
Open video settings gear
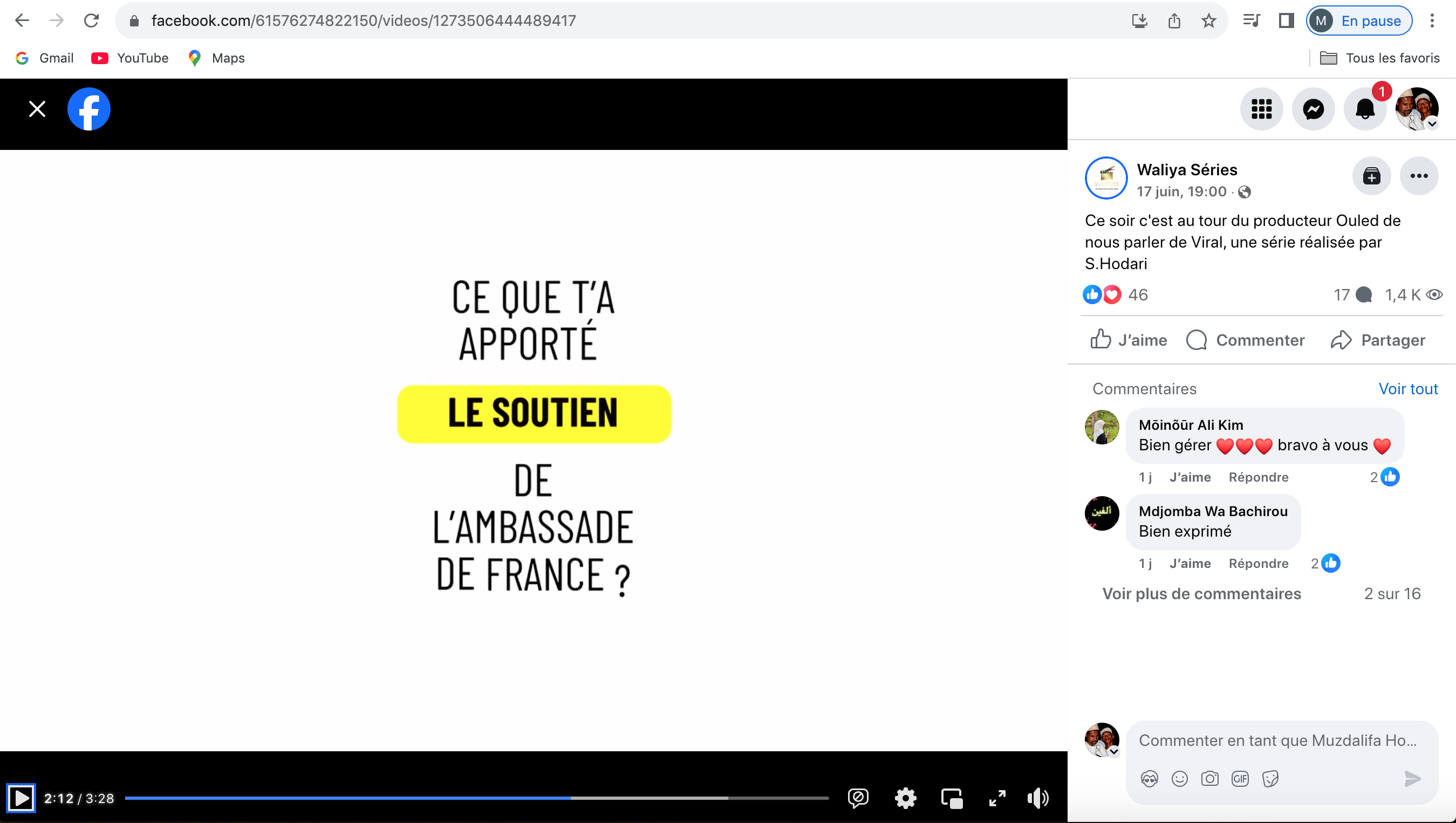point(905,798)
